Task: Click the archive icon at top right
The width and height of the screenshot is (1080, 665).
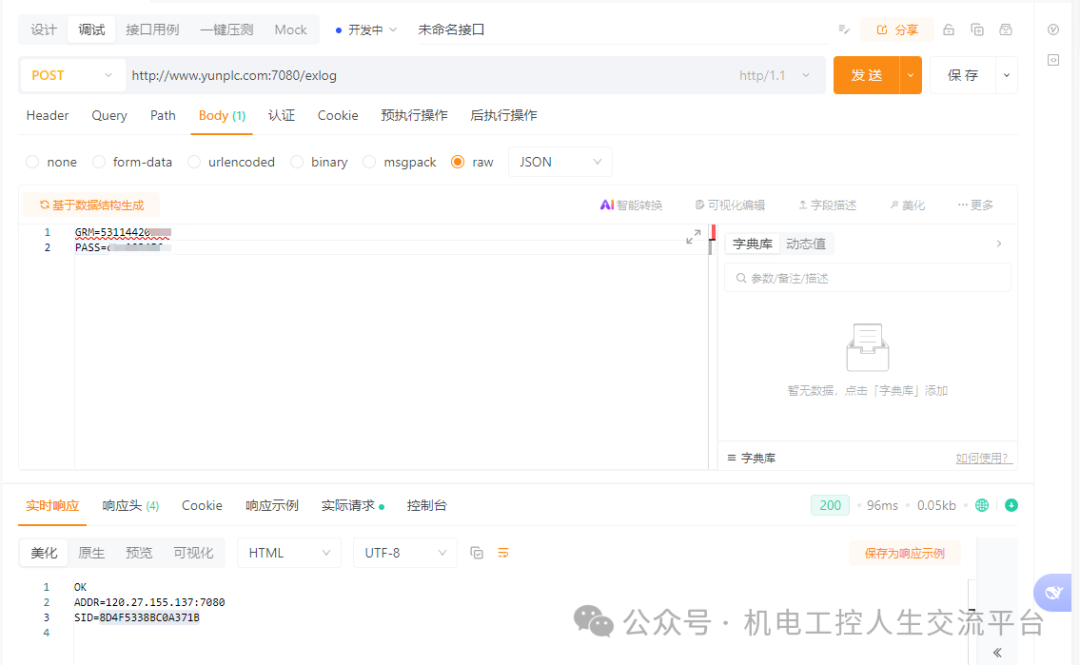Action: (1006, 30)
